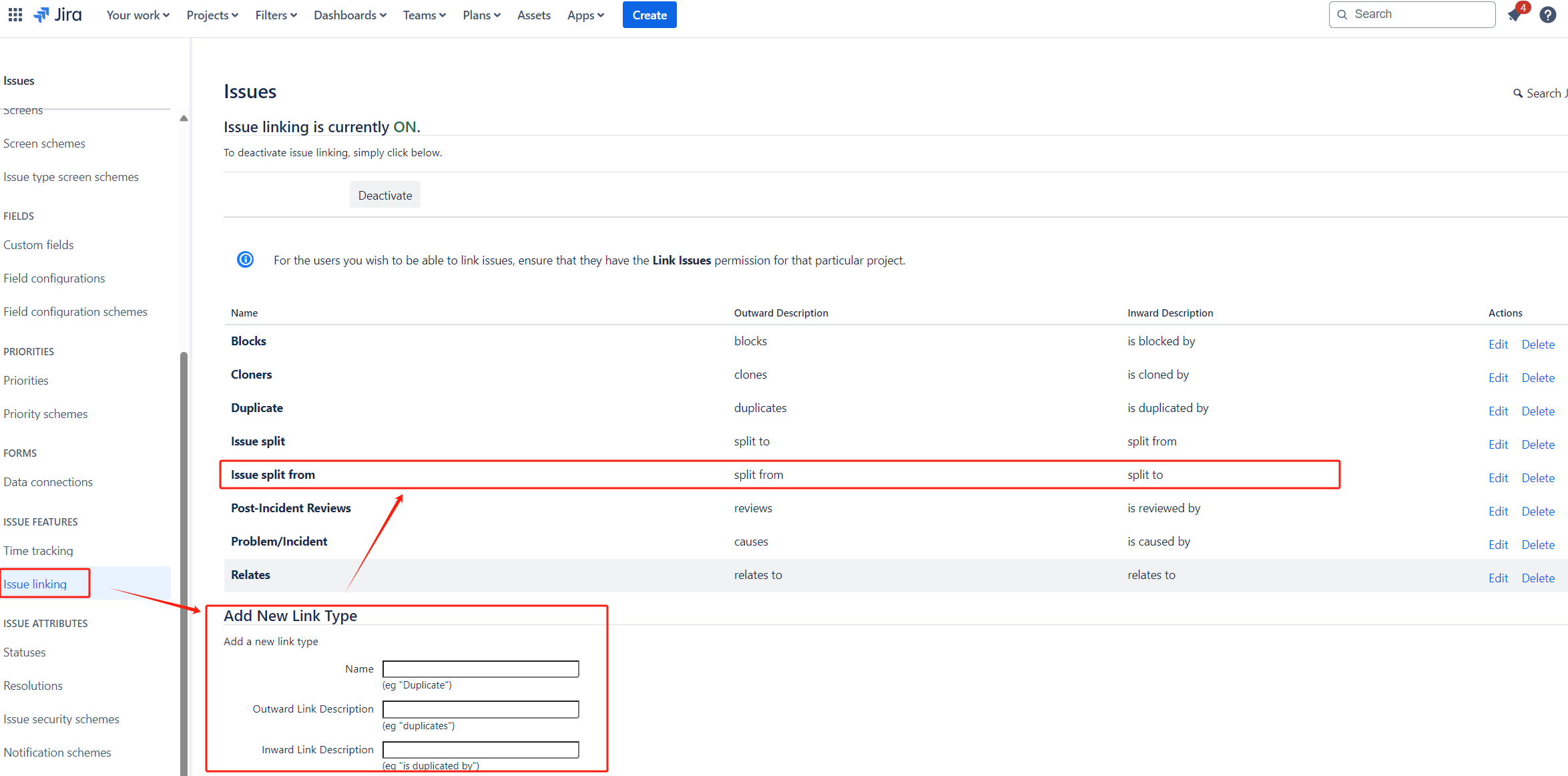Viewport: 1568px width, 776px height.
Task: Focus the Outward Link Description field
Action: [481, 709]
